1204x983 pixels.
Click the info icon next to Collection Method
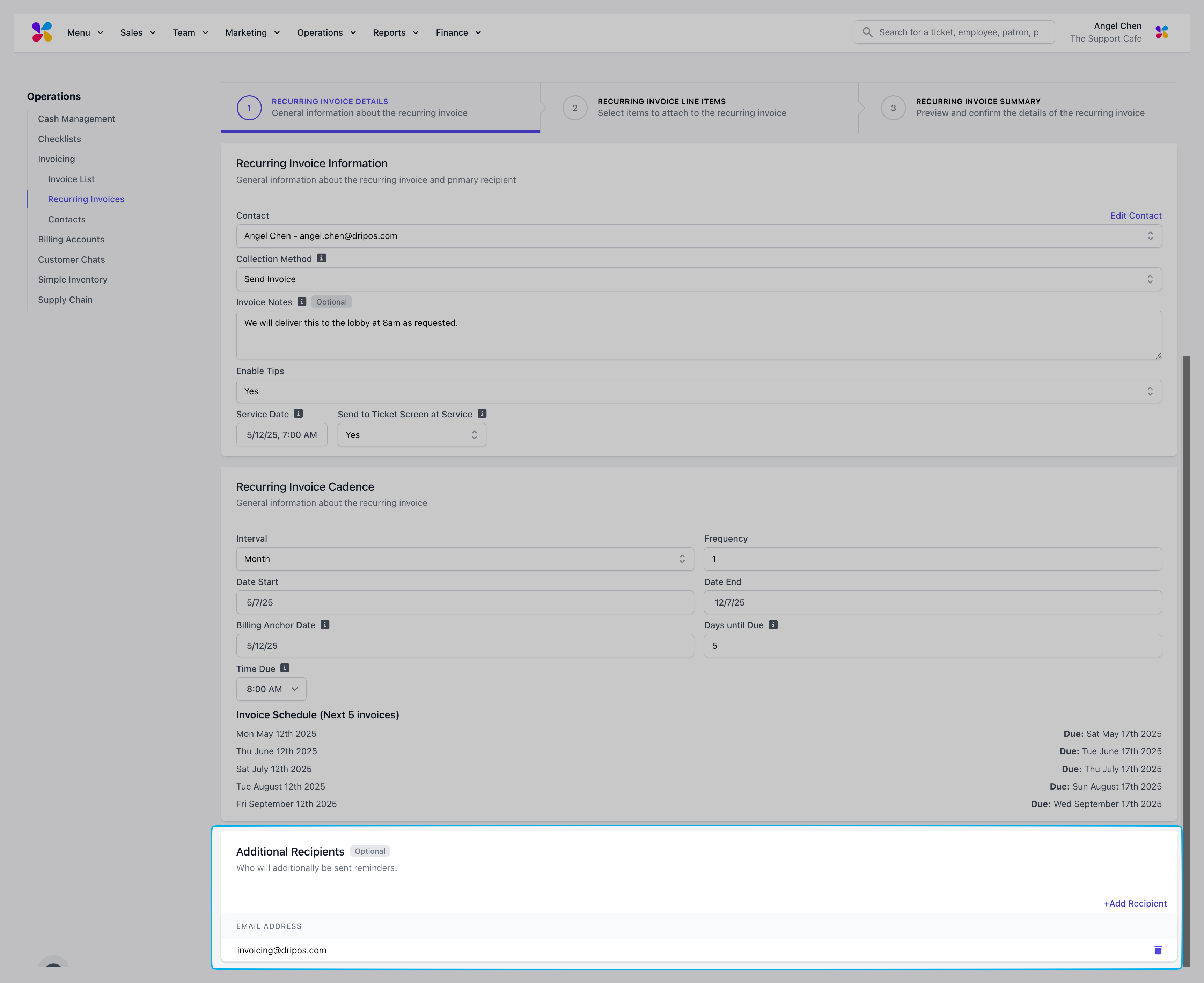pyautogui.click(x=321, y=258)
